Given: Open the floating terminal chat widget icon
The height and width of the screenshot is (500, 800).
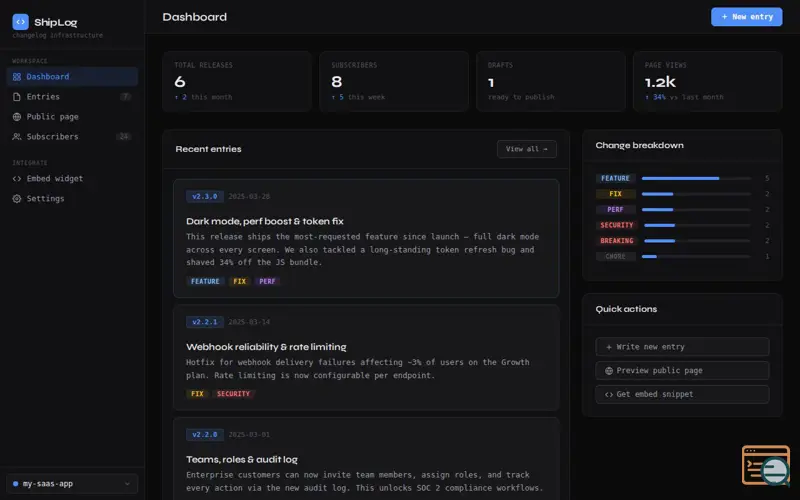Looking at the screenshot, I should (766, 465).
